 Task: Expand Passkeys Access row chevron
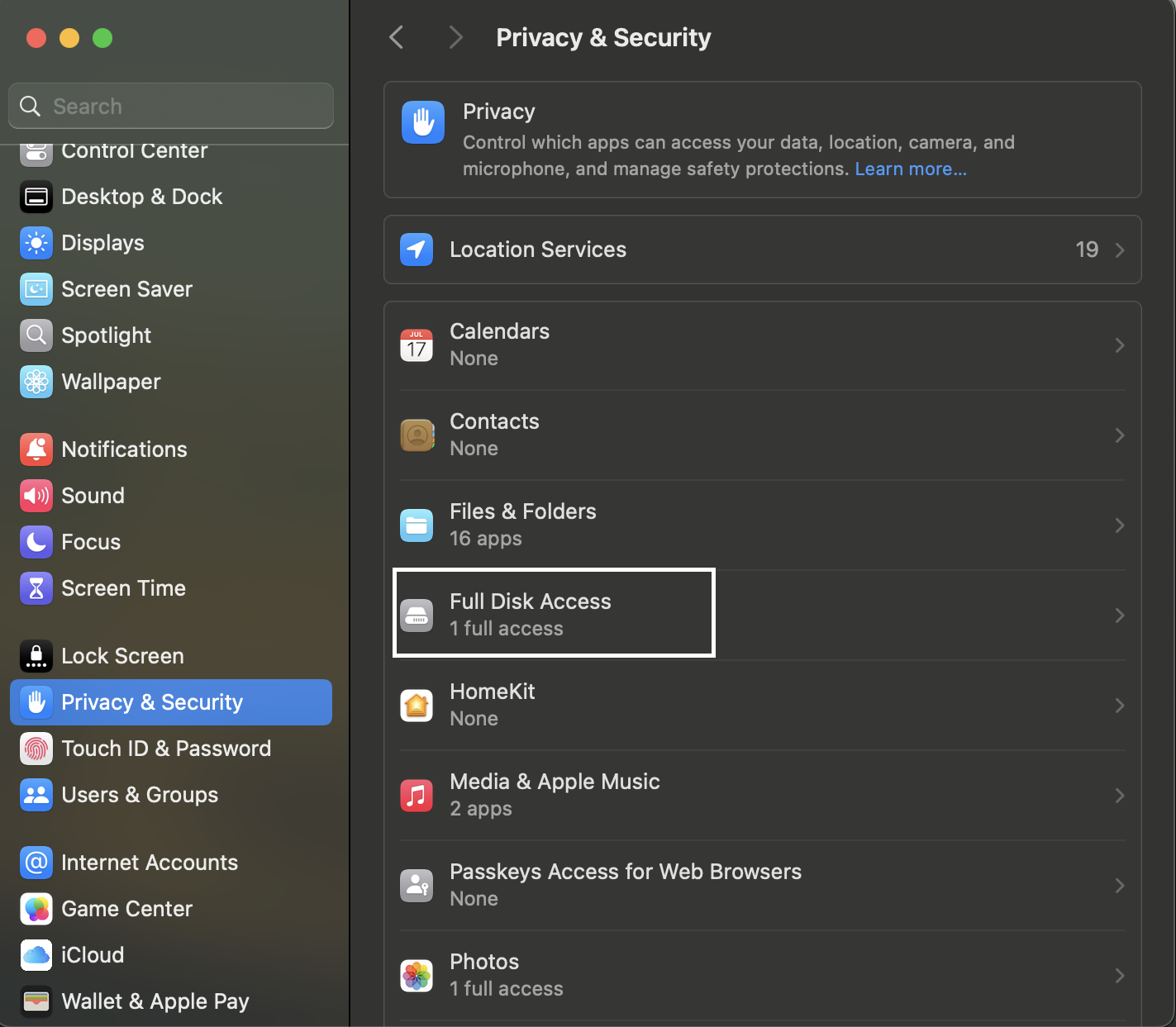point(1120,886)
